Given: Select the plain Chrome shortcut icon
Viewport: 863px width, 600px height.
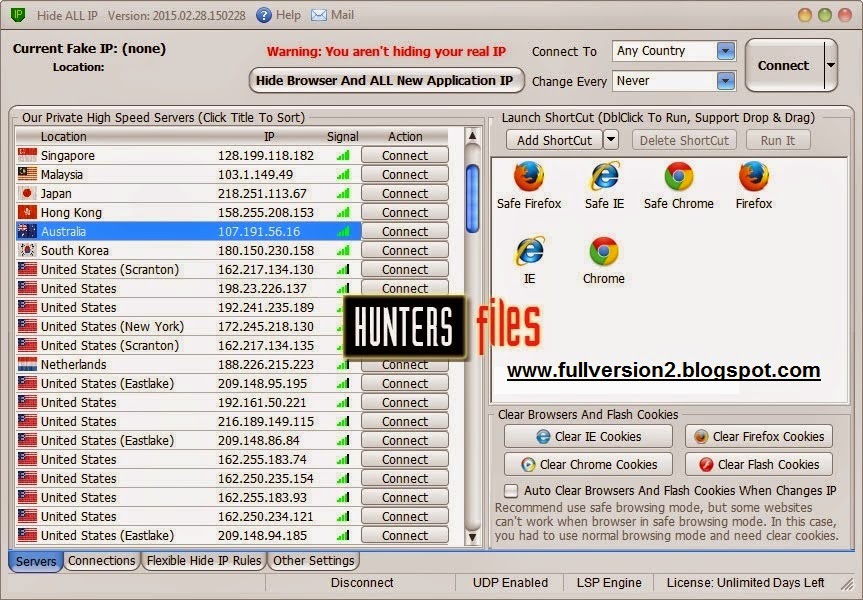Looking at the screenshot, I should coord(604,252).
